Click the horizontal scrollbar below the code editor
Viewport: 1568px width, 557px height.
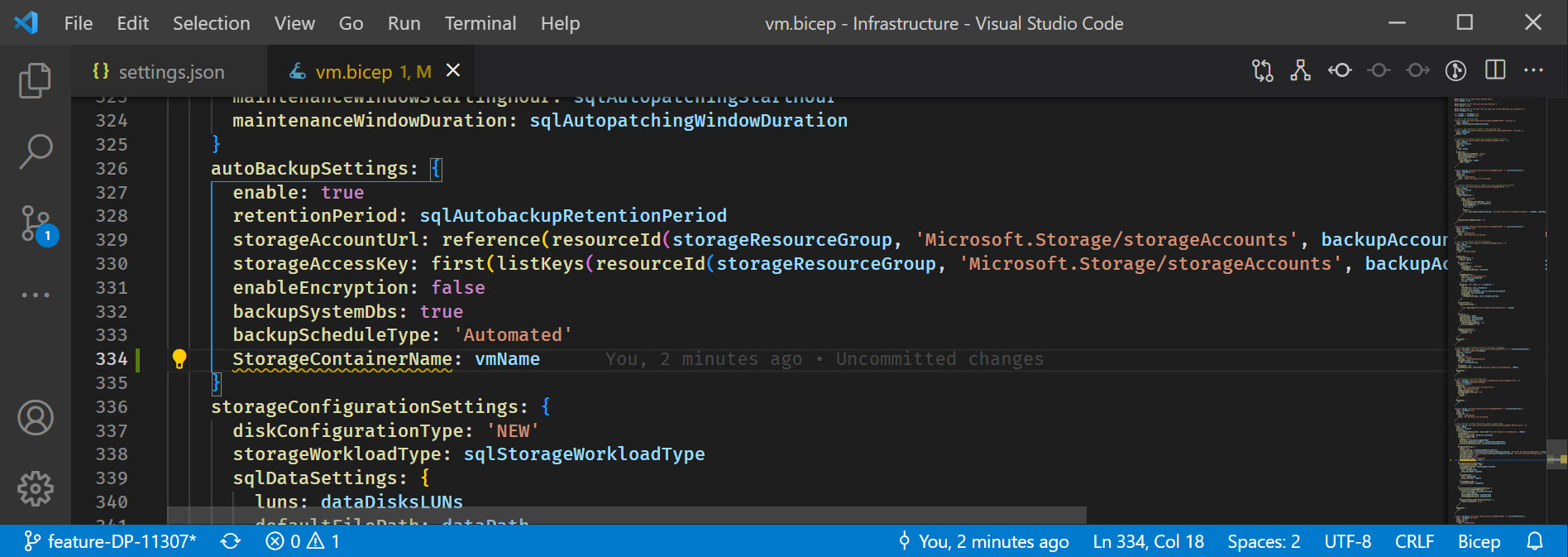click(627, 516)
